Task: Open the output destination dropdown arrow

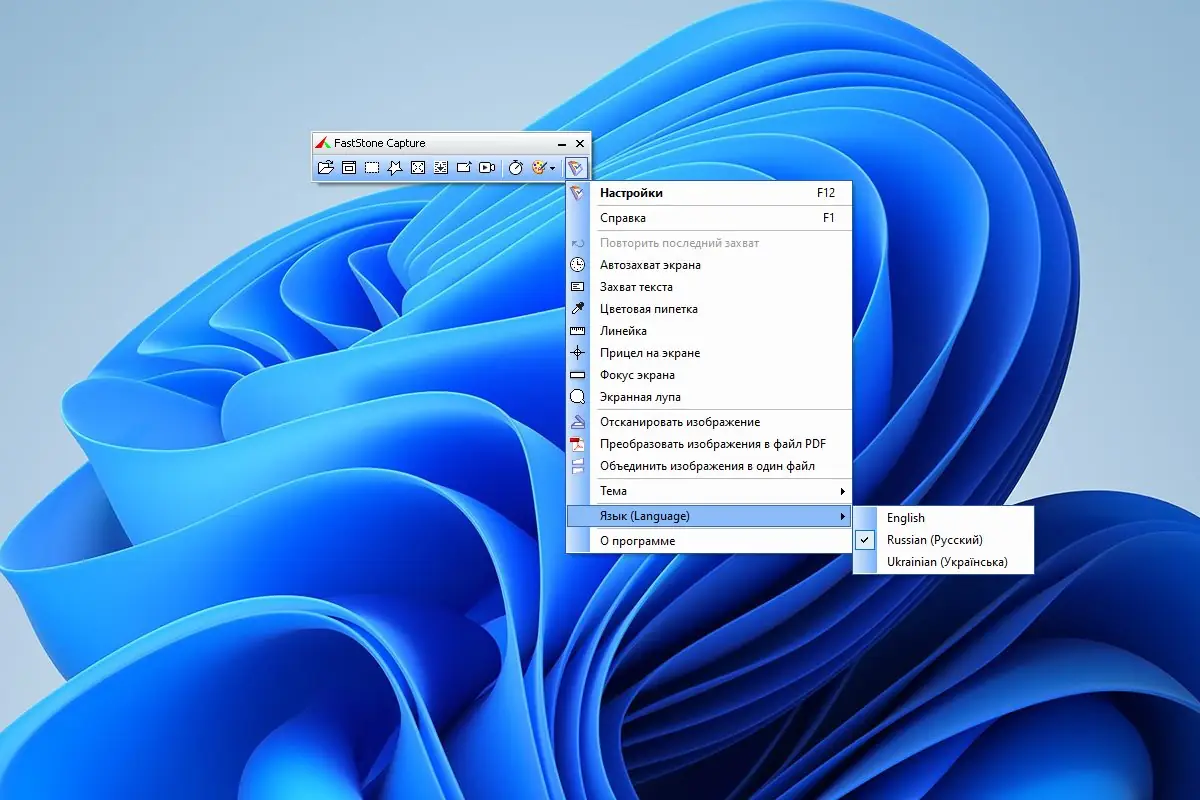Action: [x=552, y=168]
